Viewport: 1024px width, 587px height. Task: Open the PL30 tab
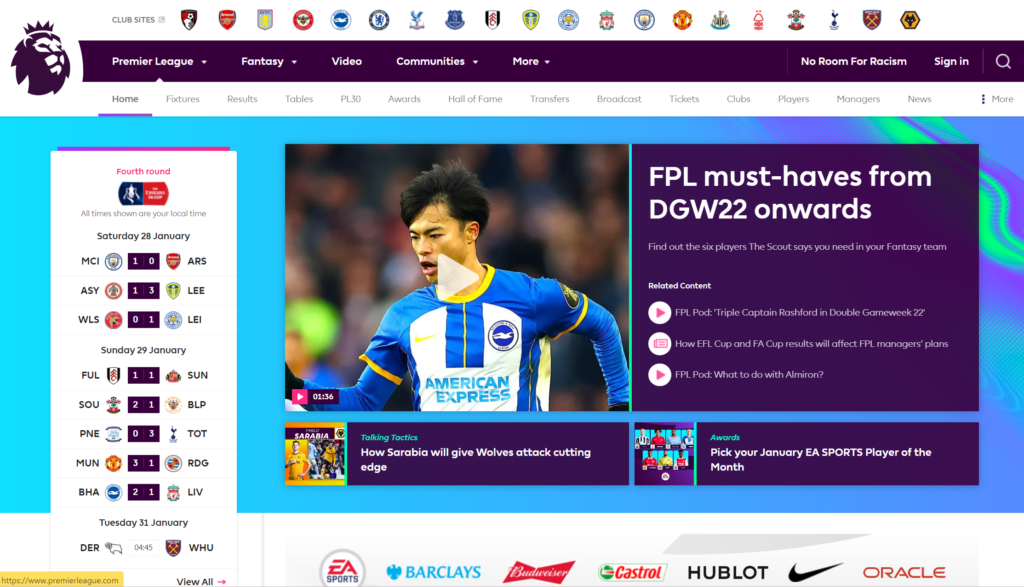point(350,99)
